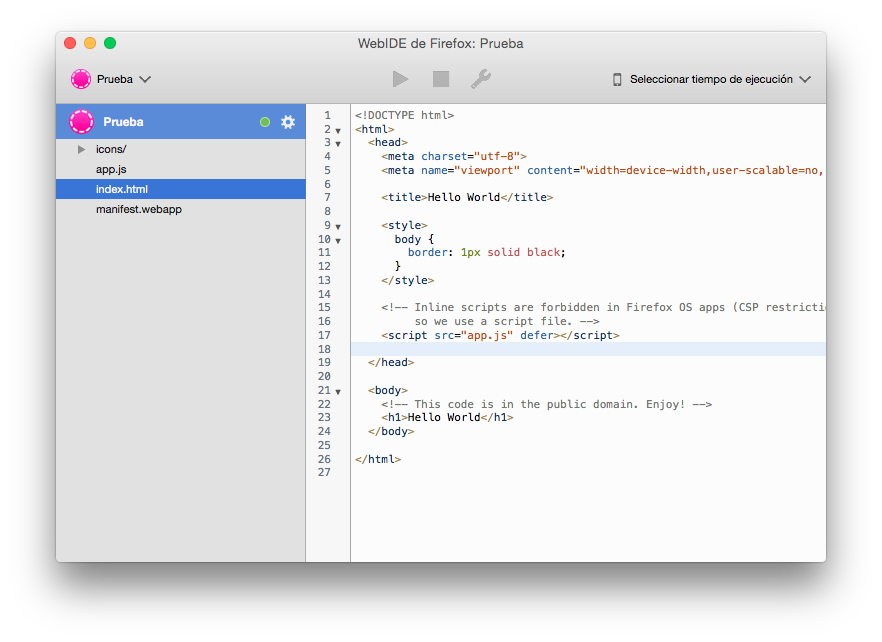Viewport: 882px width, 642px height.
Task: Fold the style block on line 9
Action: 338,227
